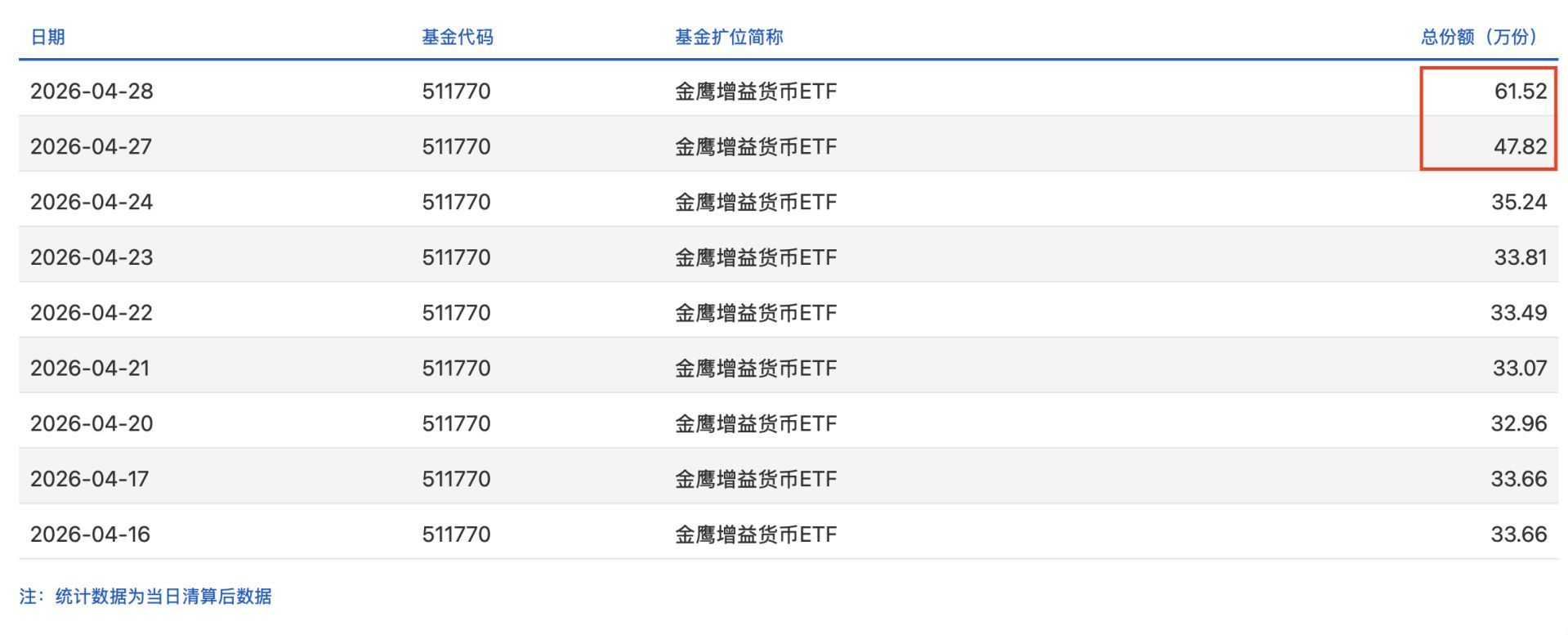Image resolution: width=1568 pixels, height=635 pixels.
Task: Click the 33.49 total shares value
Action: tap(1518, 313)
